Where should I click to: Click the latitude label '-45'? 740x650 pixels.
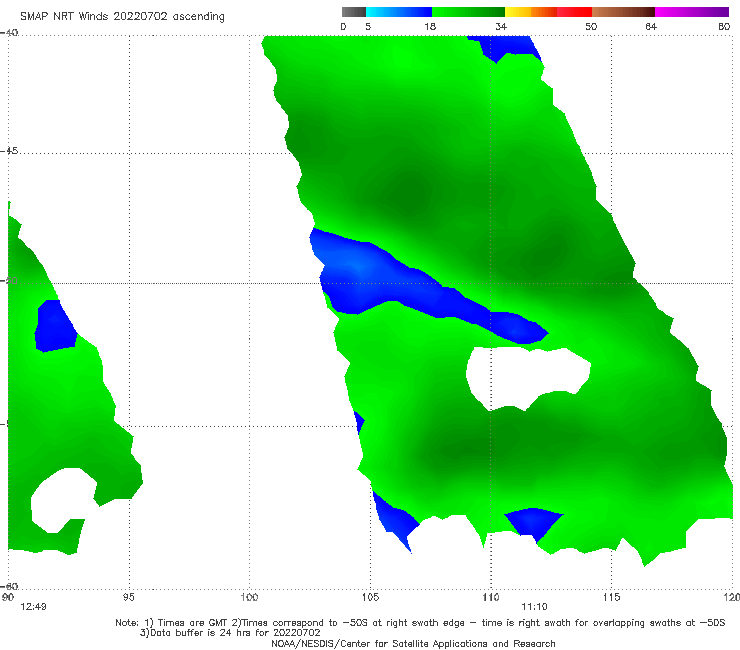[9, 151]
